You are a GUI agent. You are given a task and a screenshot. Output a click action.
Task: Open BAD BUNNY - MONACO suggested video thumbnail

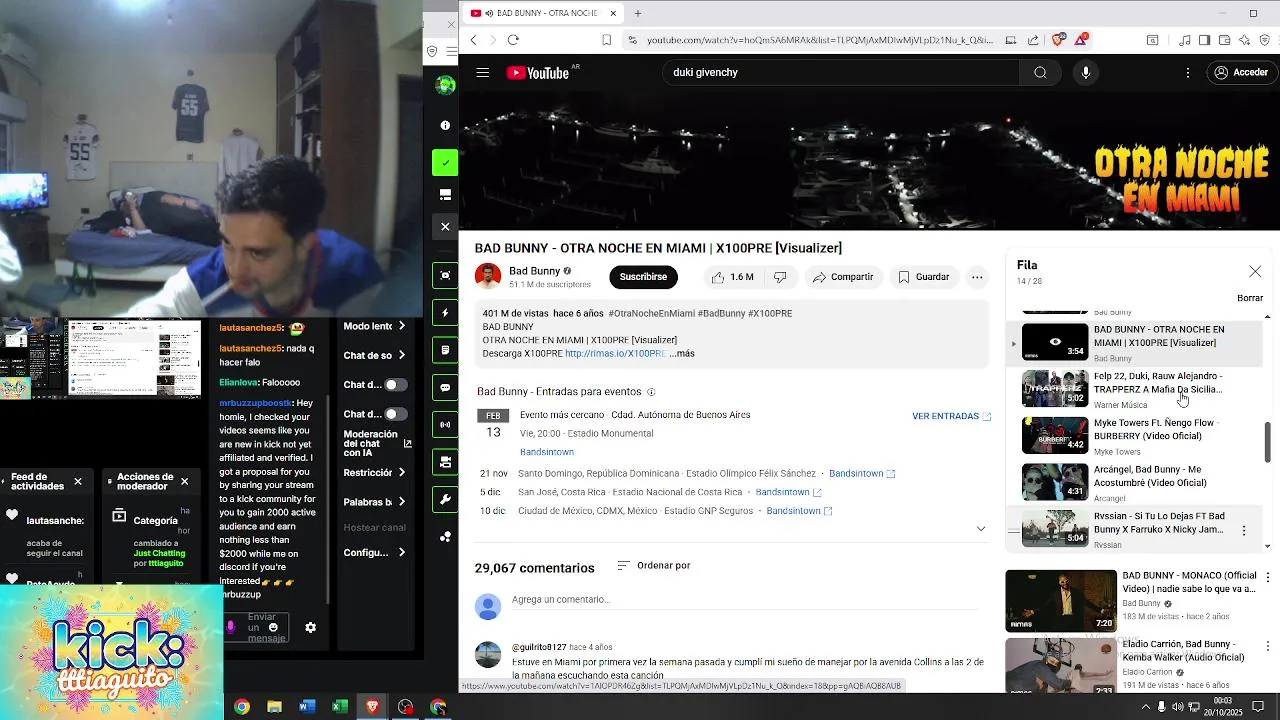pos(1061,601)
